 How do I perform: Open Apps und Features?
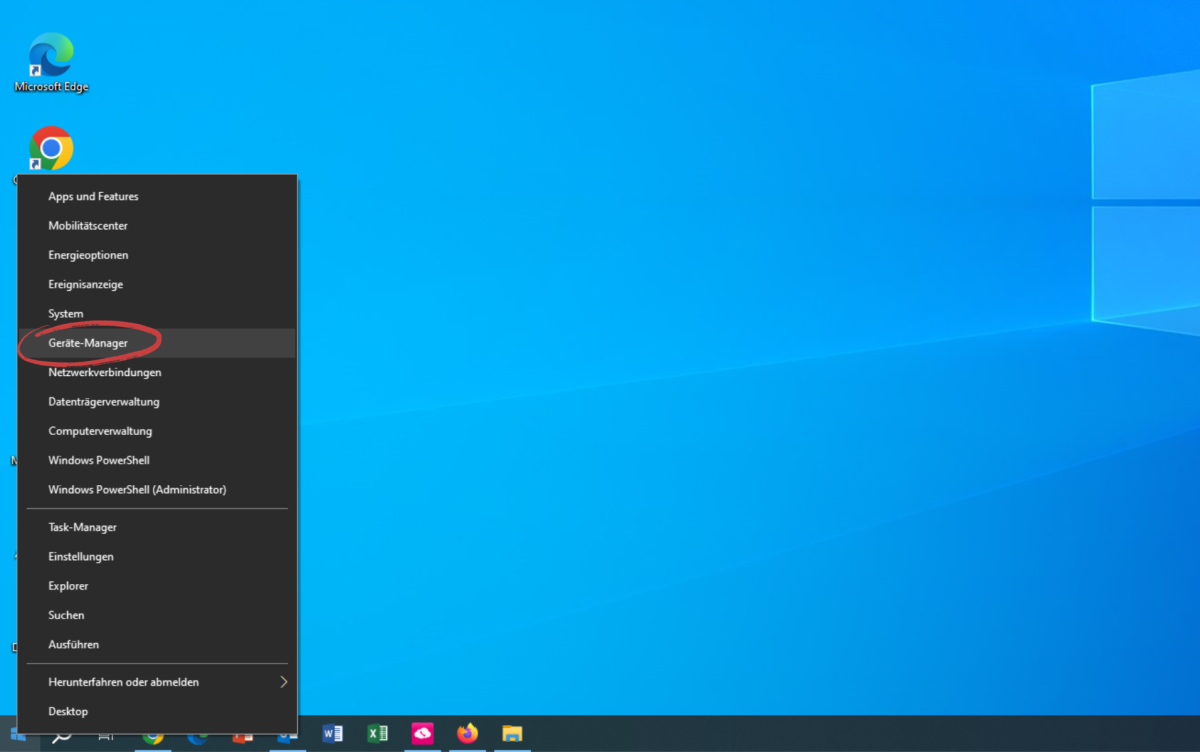[93, 196]
